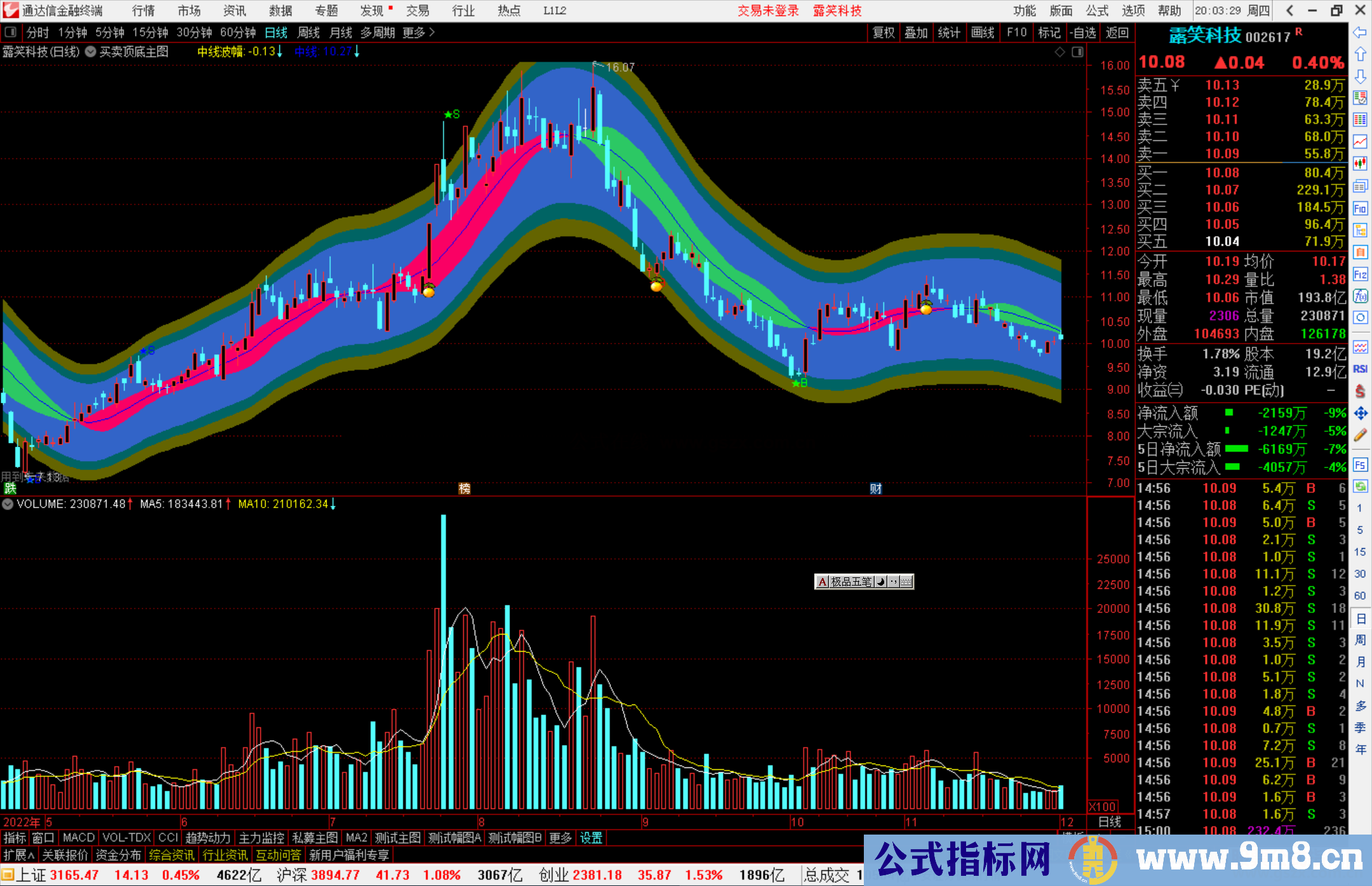Click the 榜 marker on chart timeline
Screen dimensions: 1372x886
click(464, 488)
